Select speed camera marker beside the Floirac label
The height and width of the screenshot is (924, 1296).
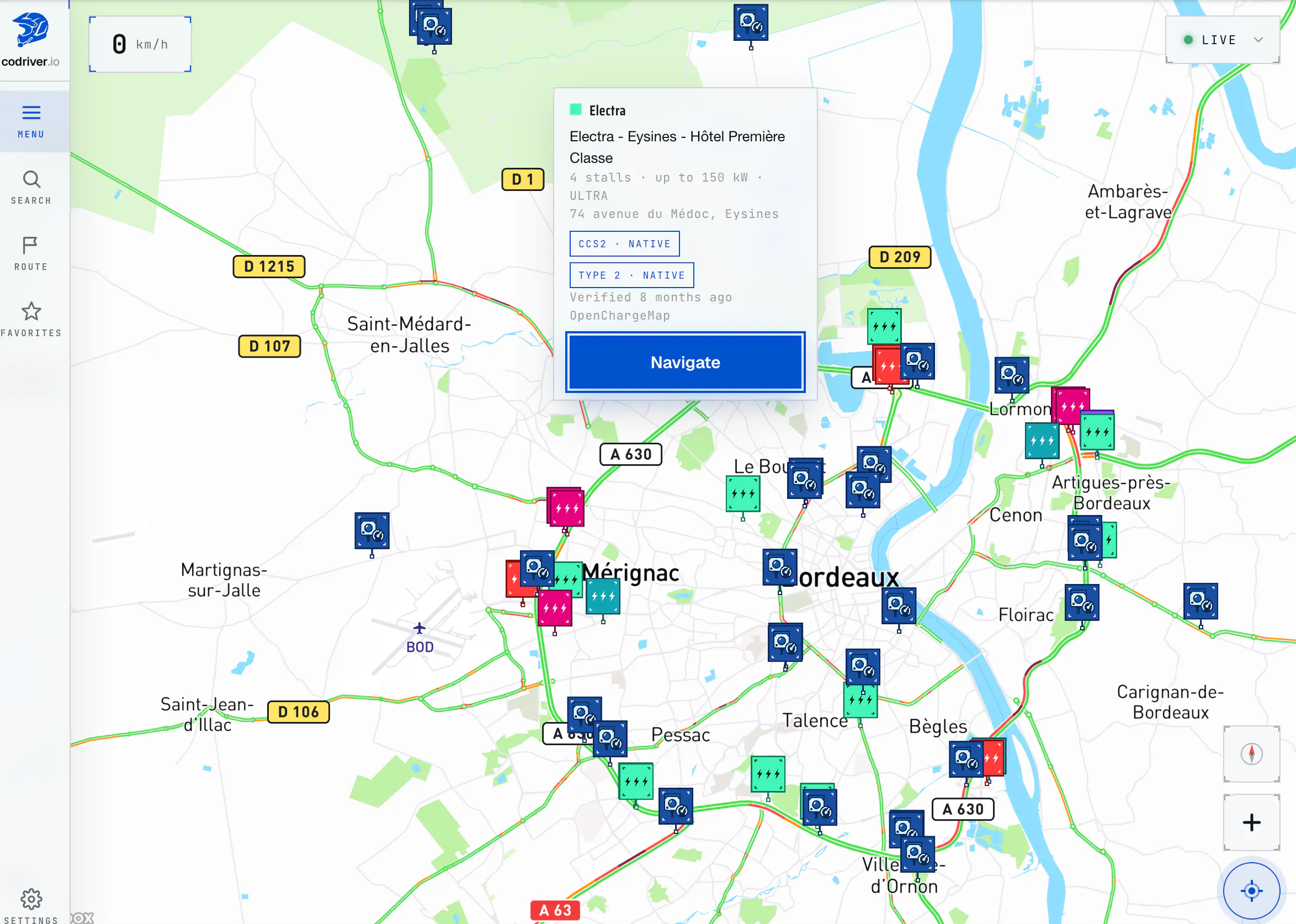pyautogui.click(x=1082, y=603)
